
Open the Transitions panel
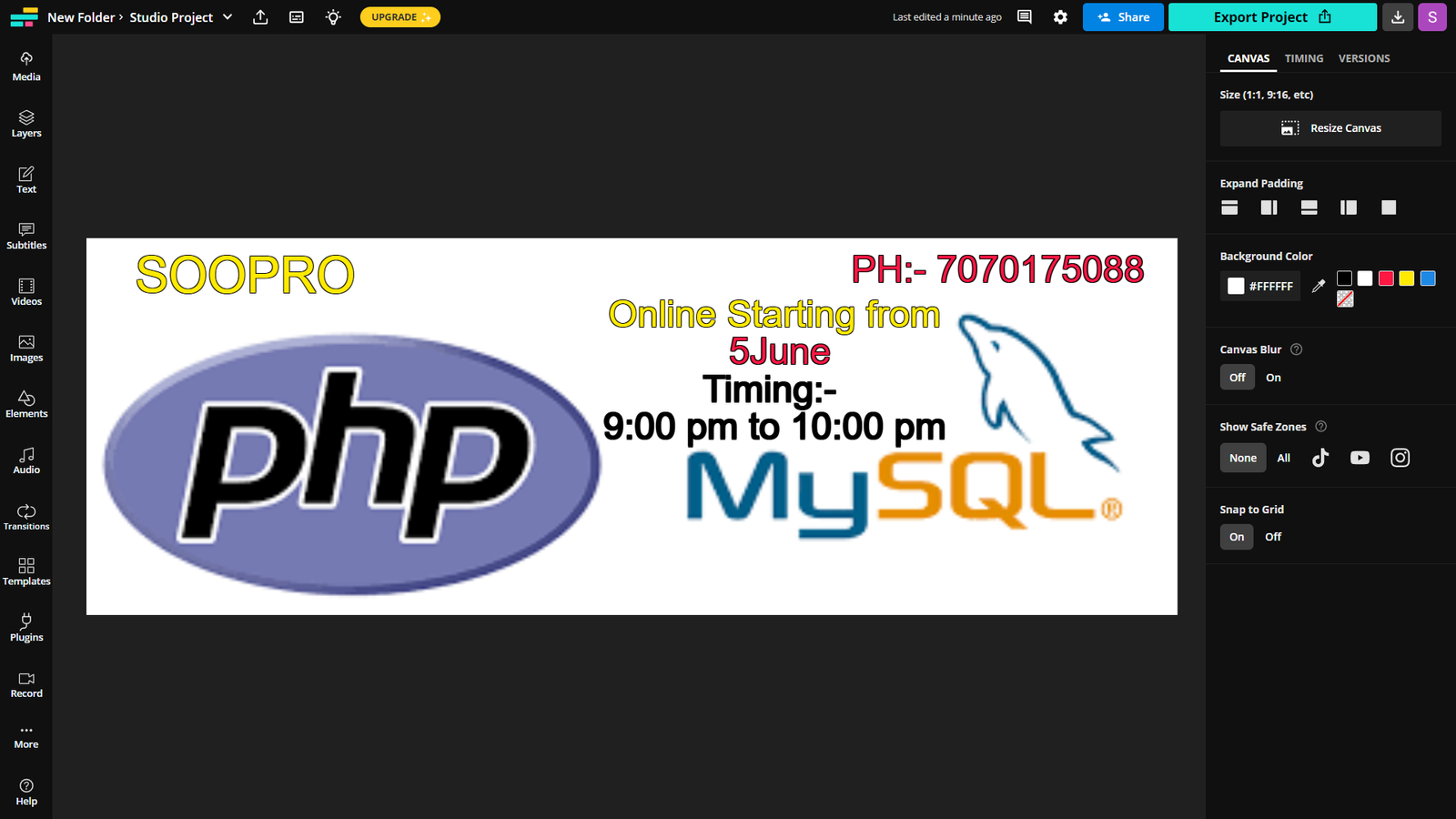[x=26, y=517]
